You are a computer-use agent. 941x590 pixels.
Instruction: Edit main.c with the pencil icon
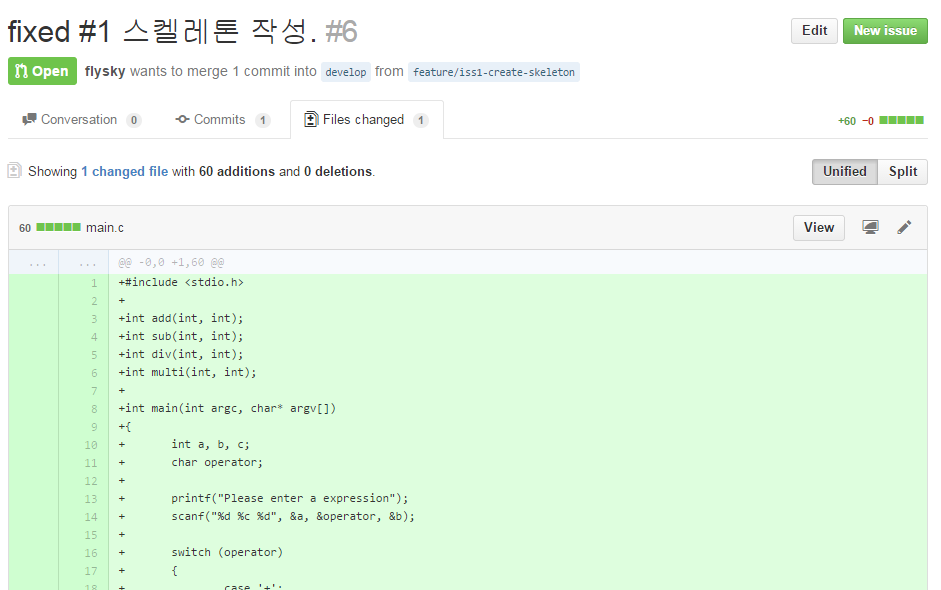[904, 227]
